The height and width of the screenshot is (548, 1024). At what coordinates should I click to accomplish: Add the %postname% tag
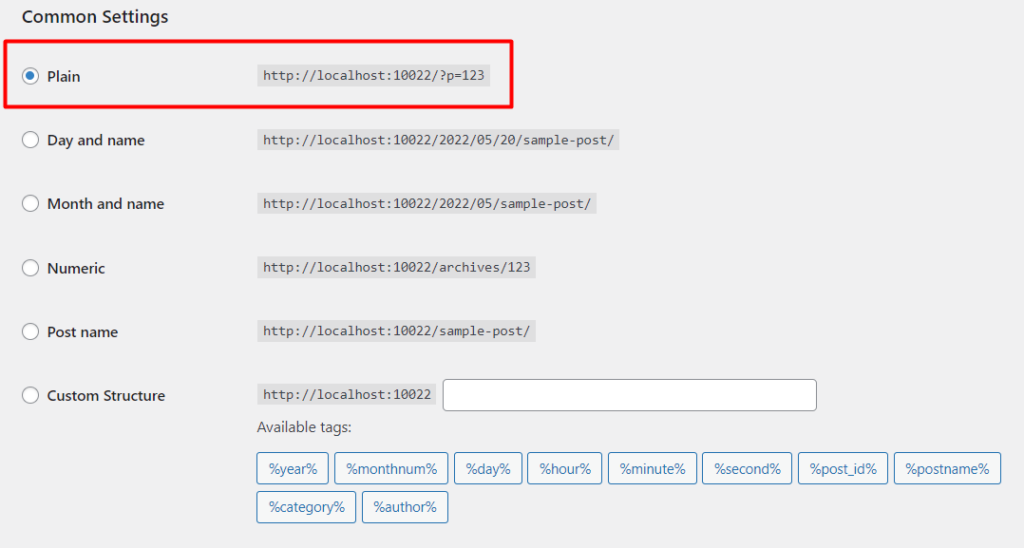point(947,468)
